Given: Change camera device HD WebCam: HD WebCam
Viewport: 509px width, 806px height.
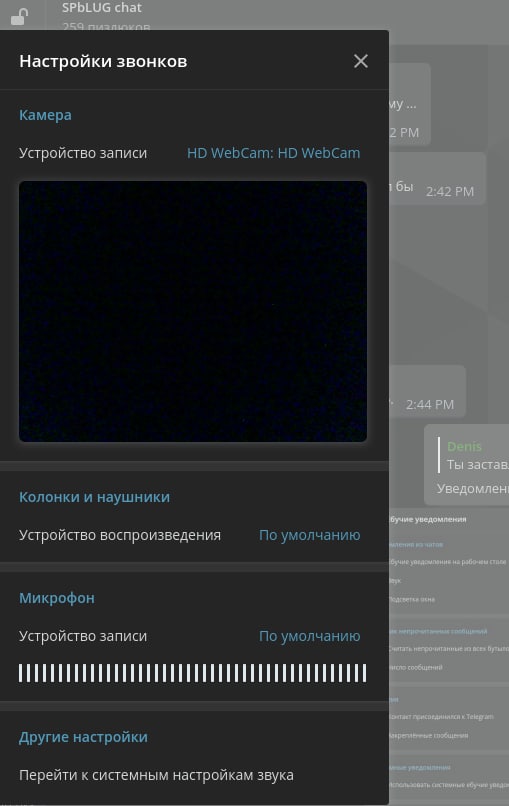Looking at the screenshot, I should pyautogui.click(x=274, y=153).
